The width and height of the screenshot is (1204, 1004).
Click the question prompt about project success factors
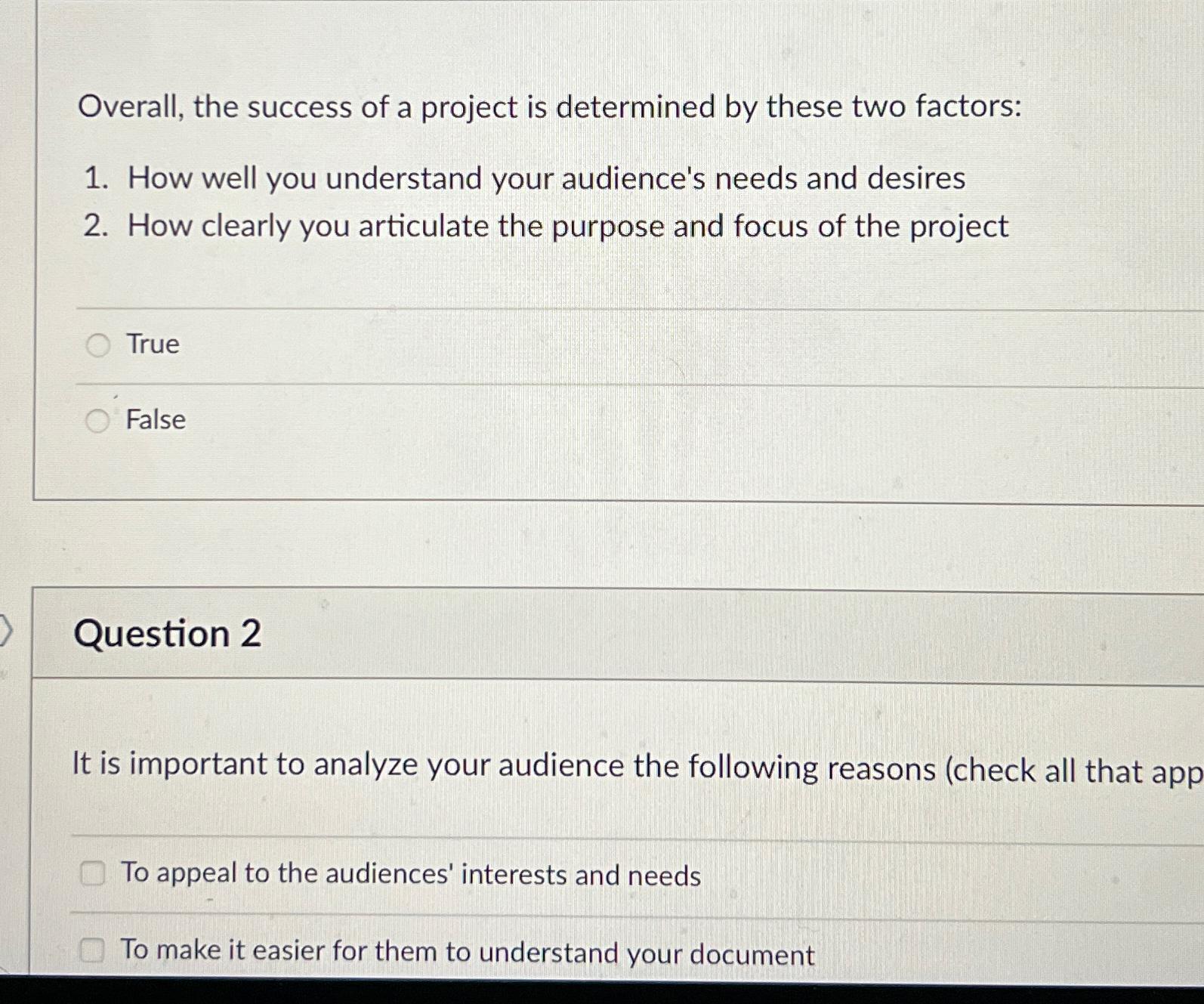click(551, 108)
